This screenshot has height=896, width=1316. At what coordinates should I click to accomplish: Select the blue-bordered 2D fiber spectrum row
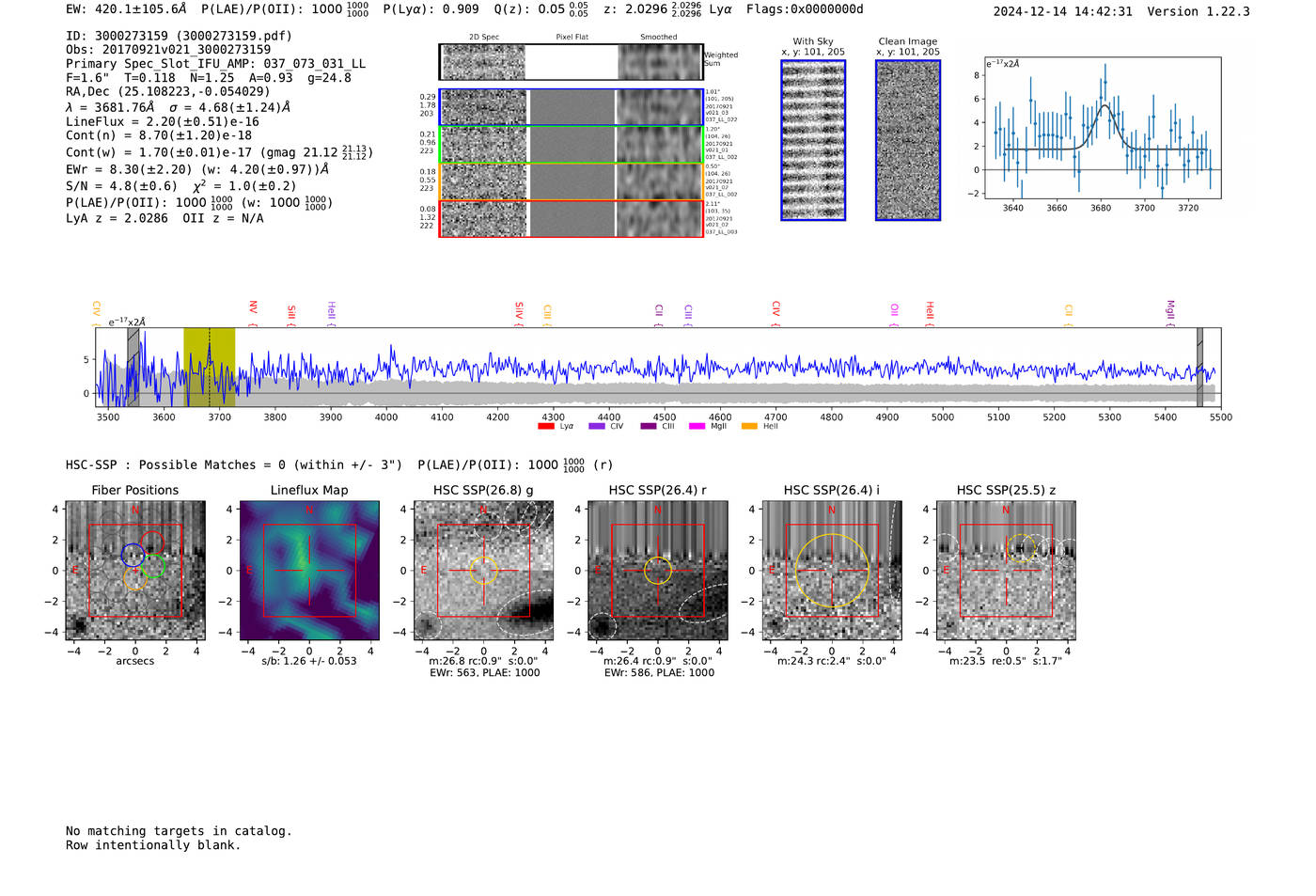[571, 107]
